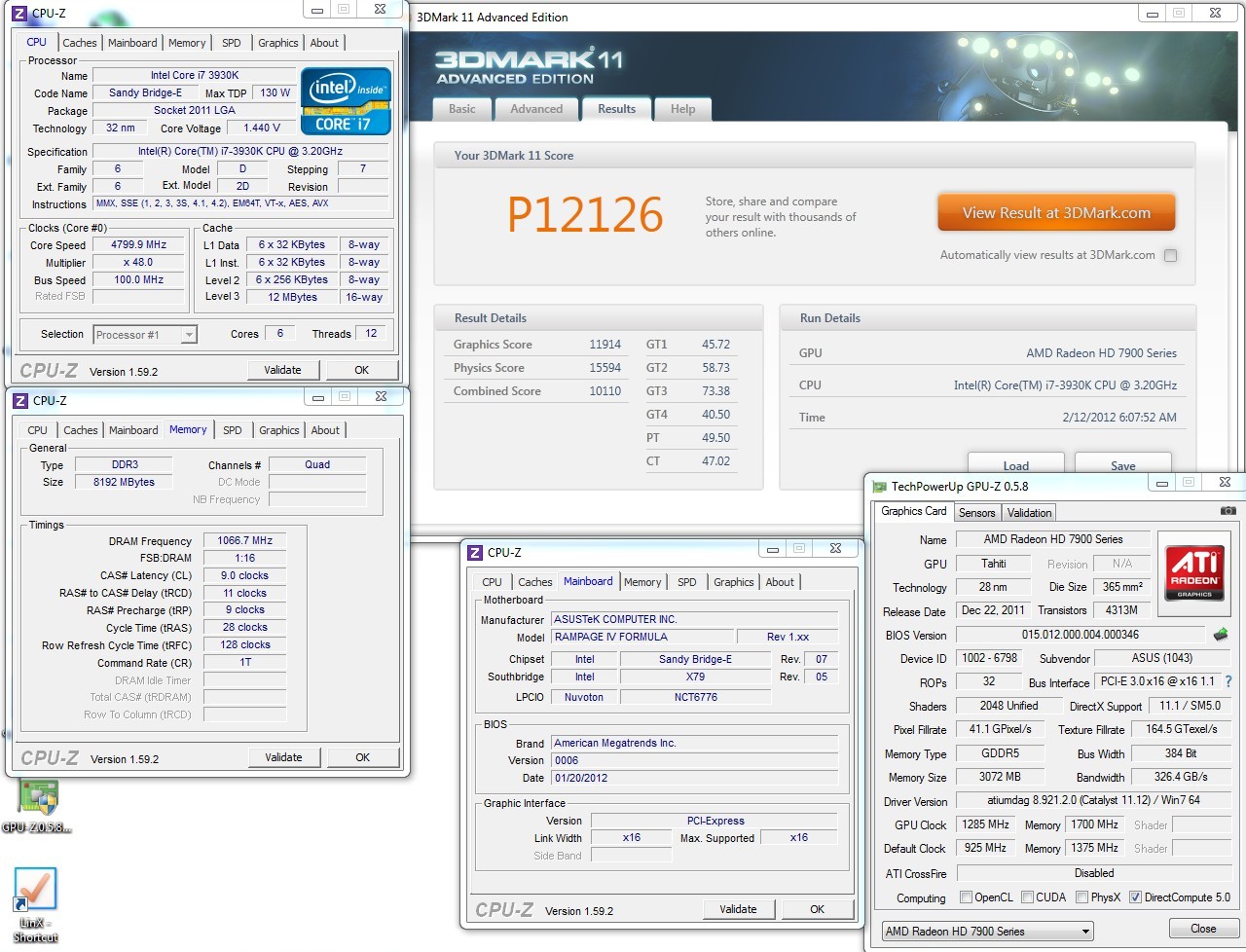The width and height of the screenshot is (1246, 952).
Task: Click the BIOS save icon beside BIOS Version
Action: 1220,635
